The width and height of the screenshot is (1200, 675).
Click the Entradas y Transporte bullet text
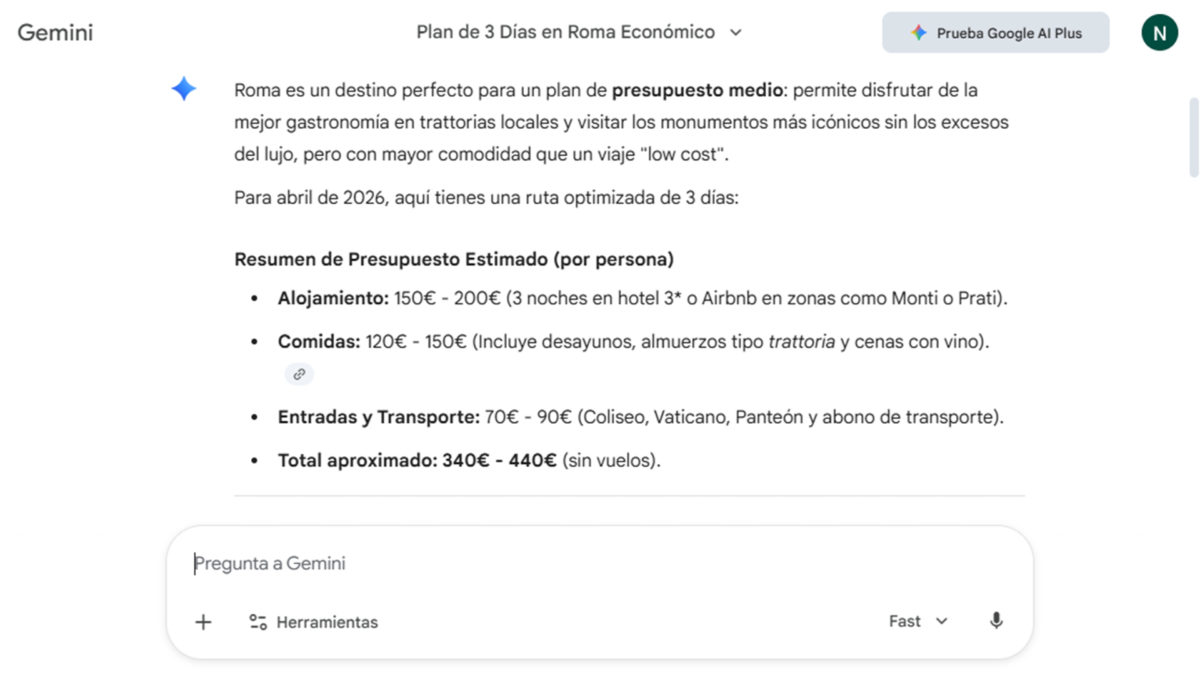pyautogui.click(x=641, y=417)
